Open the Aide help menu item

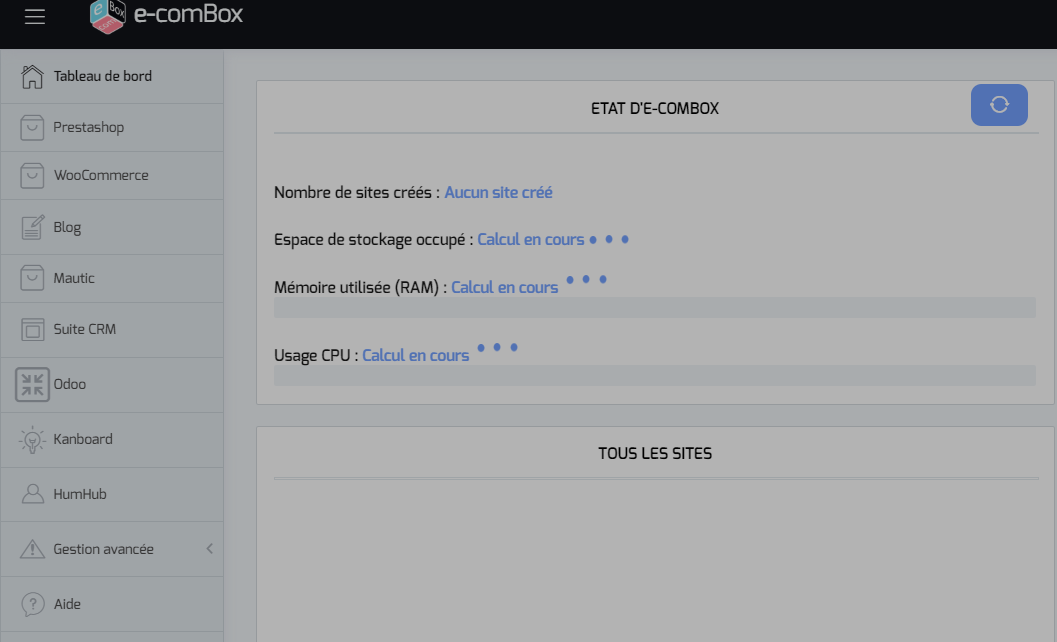coord(67,604)
